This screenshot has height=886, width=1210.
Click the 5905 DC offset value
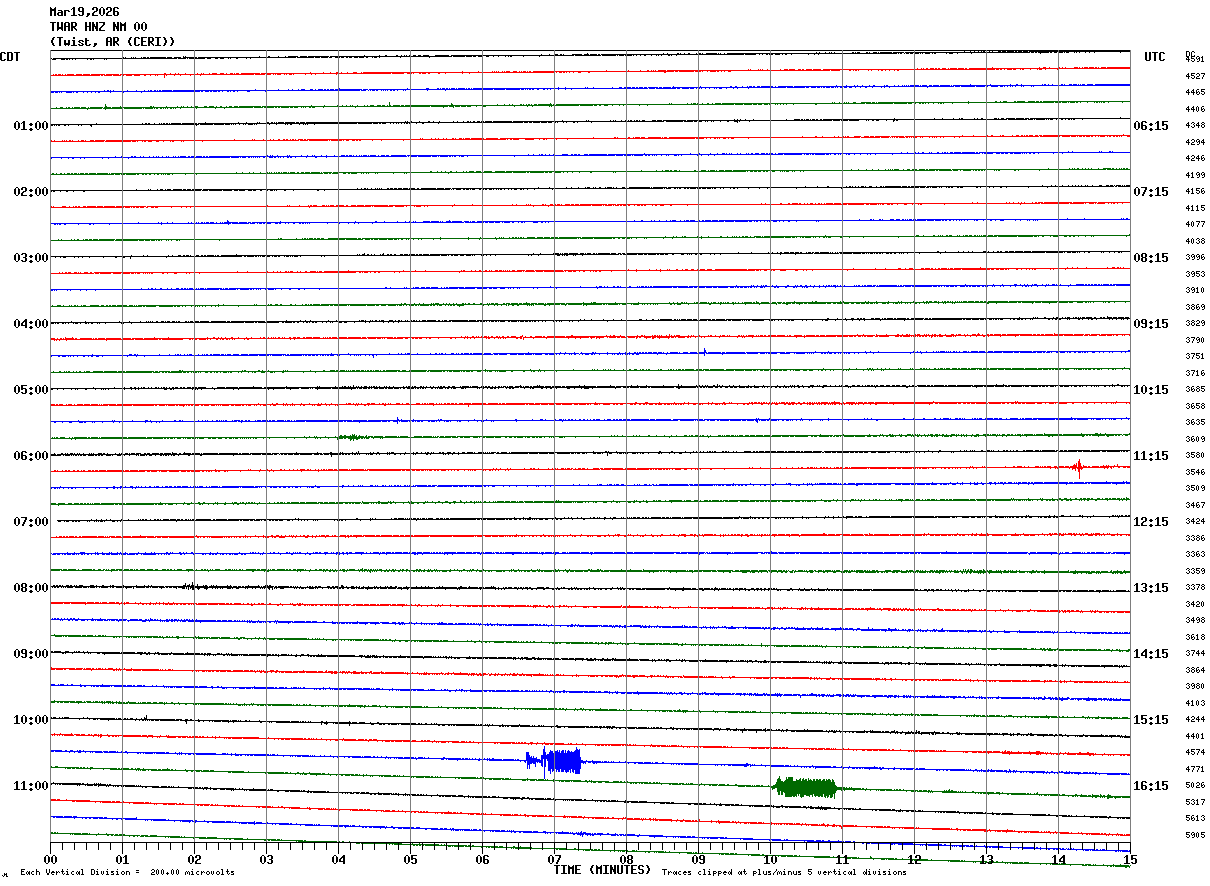(1195, 835)
